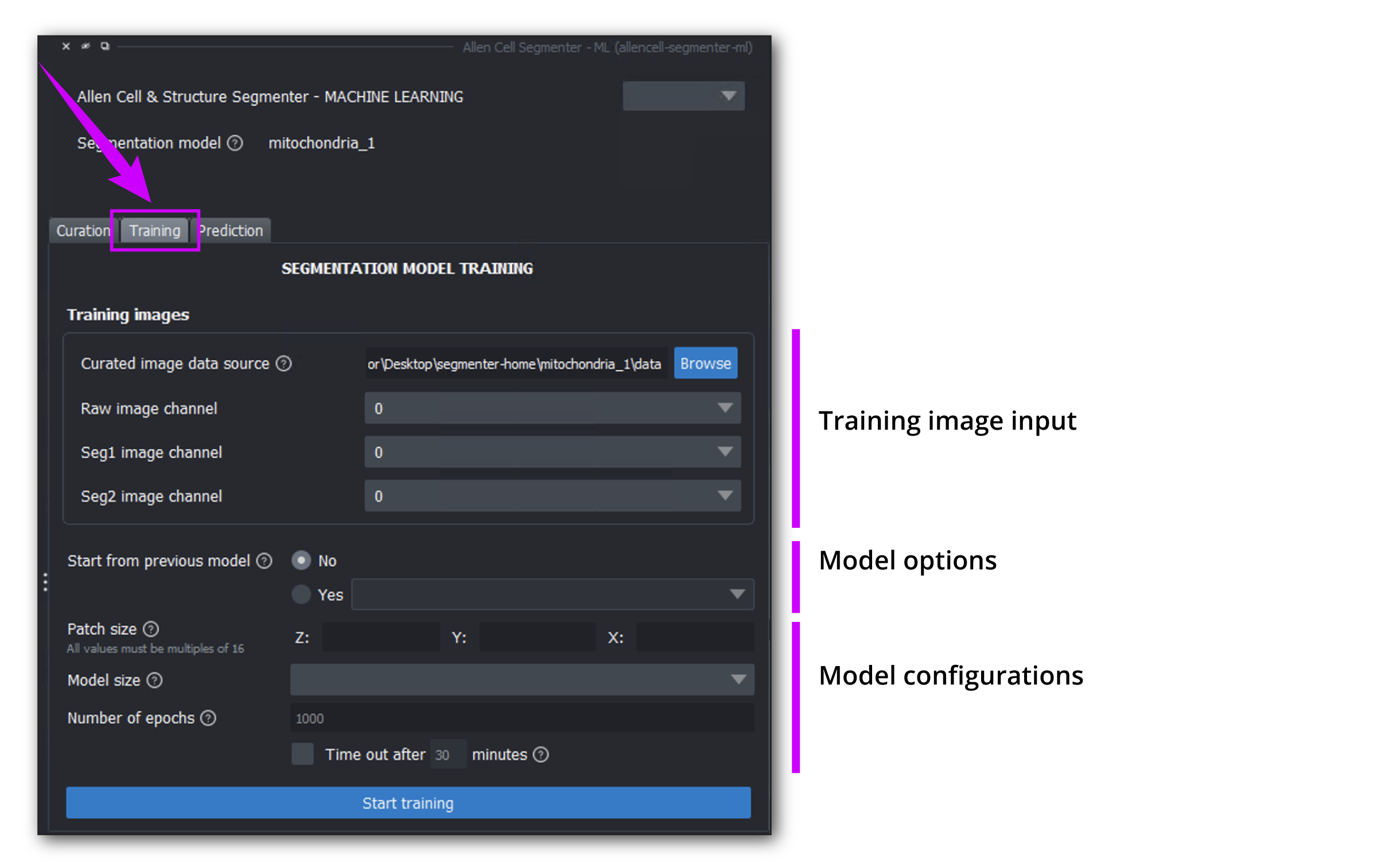
Task: Click help icon for Start from previous model
Action: coord(264,560)
